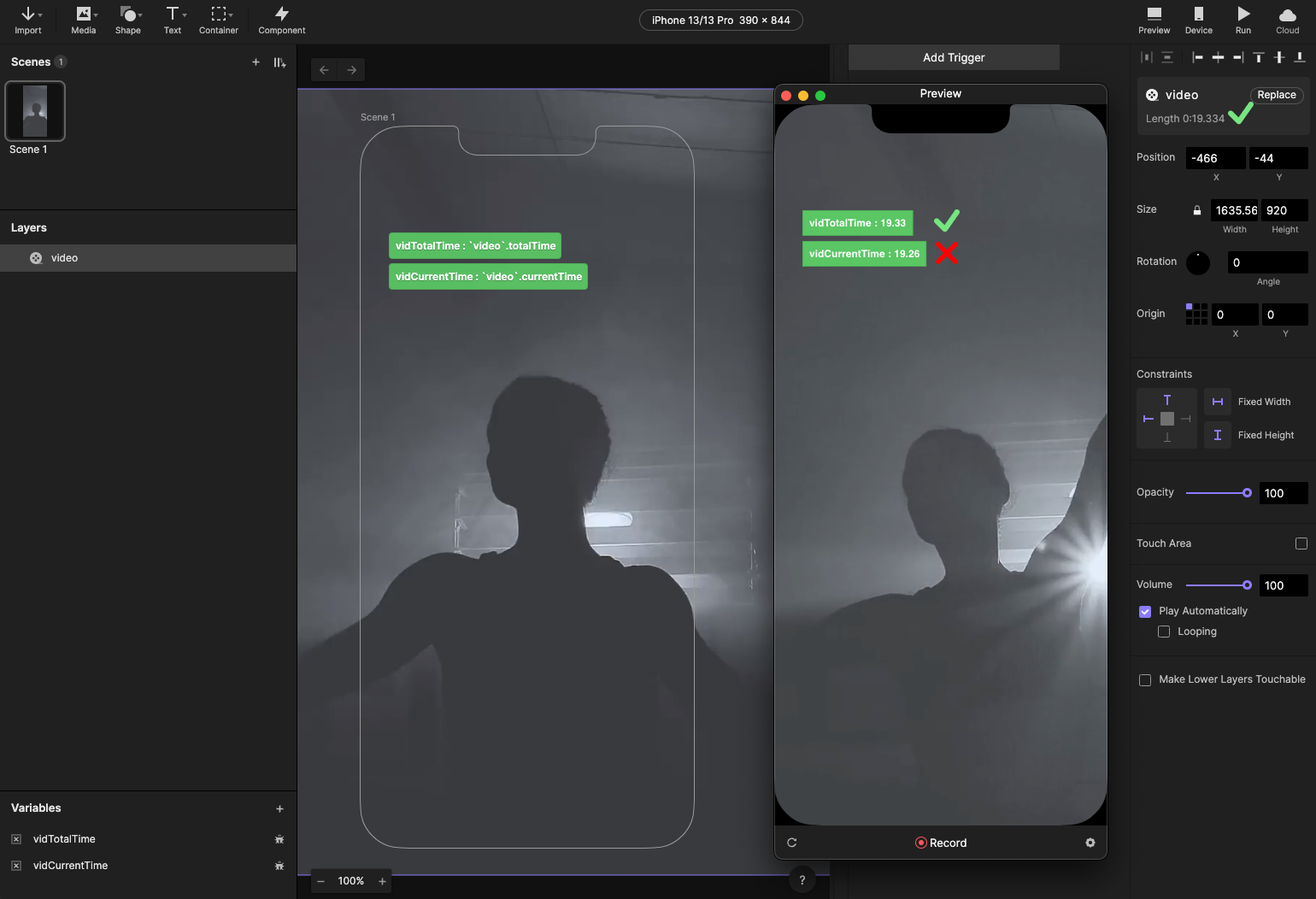The image size is (1316, 899).
Task: Zoom out of the canvas
Action: [320, 881]
